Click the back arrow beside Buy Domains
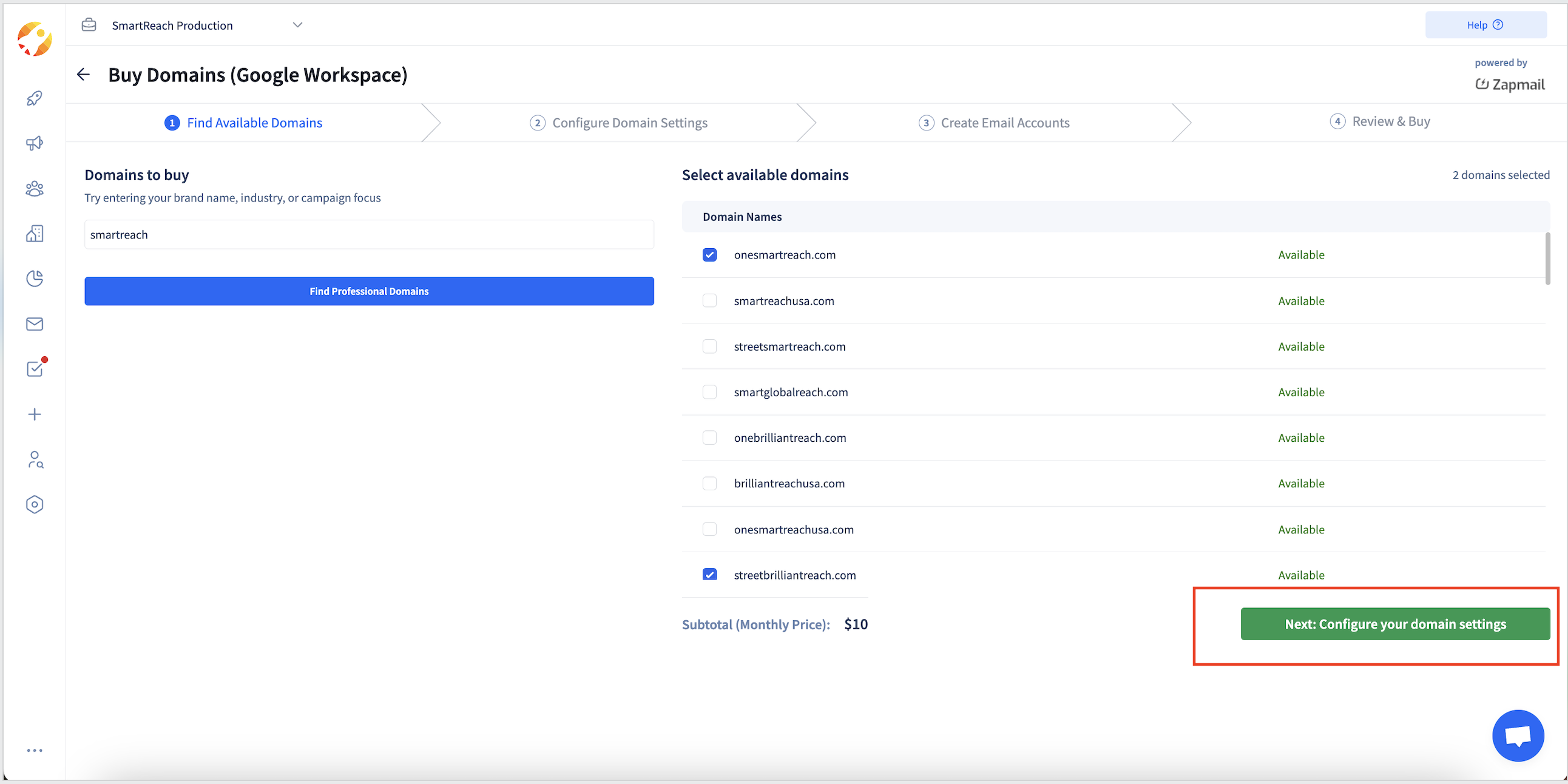 83,75
